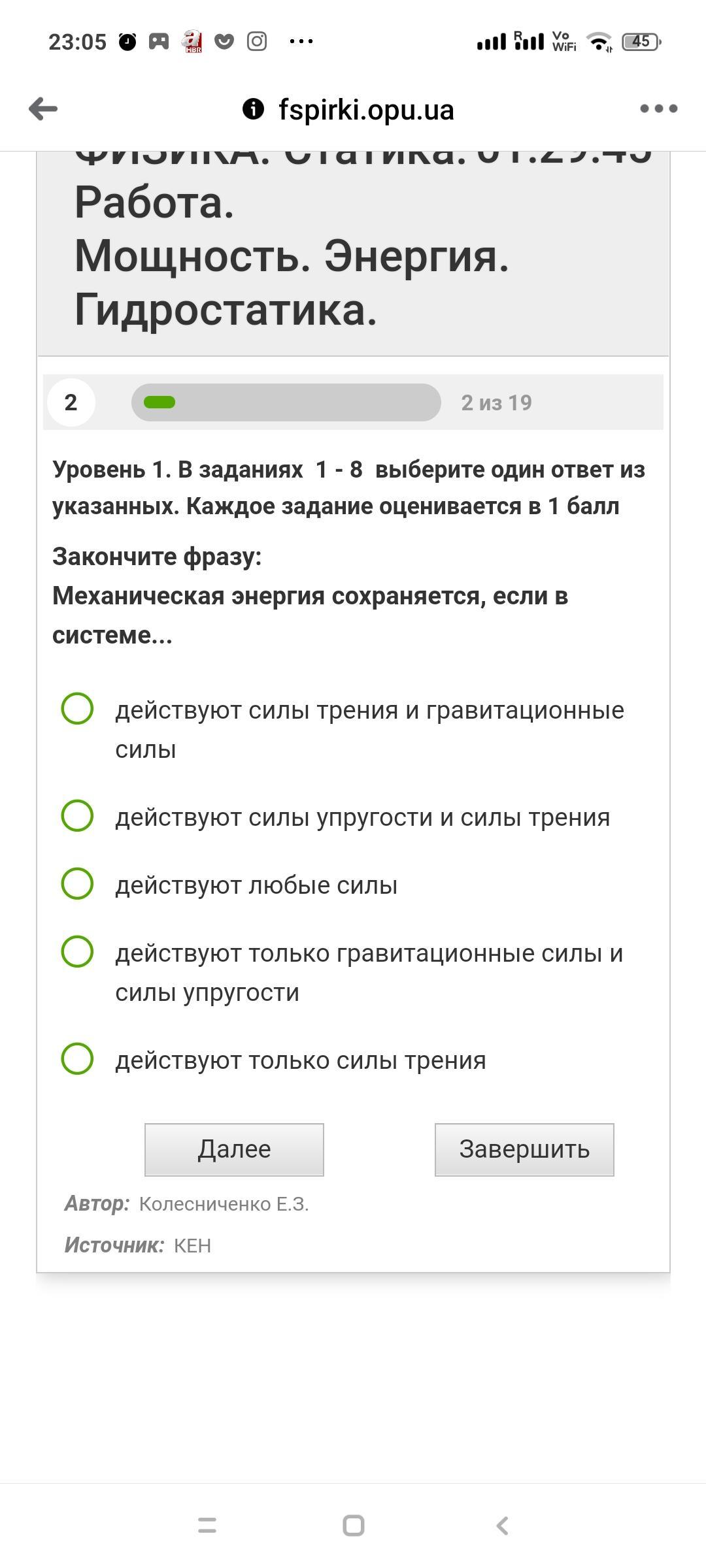Tap the game controller status icon
706x1568 pixels.
(x=159, y=42)
